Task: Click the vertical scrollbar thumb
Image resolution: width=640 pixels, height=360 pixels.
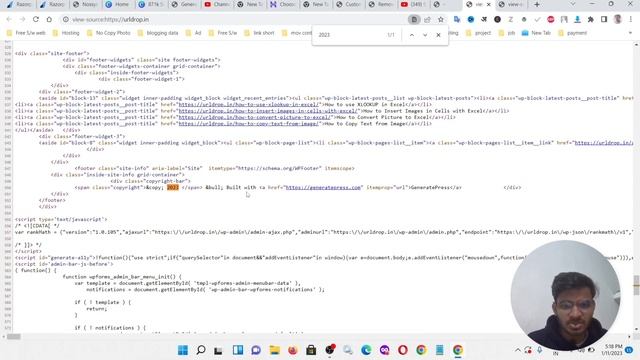Action: (636, 284)
